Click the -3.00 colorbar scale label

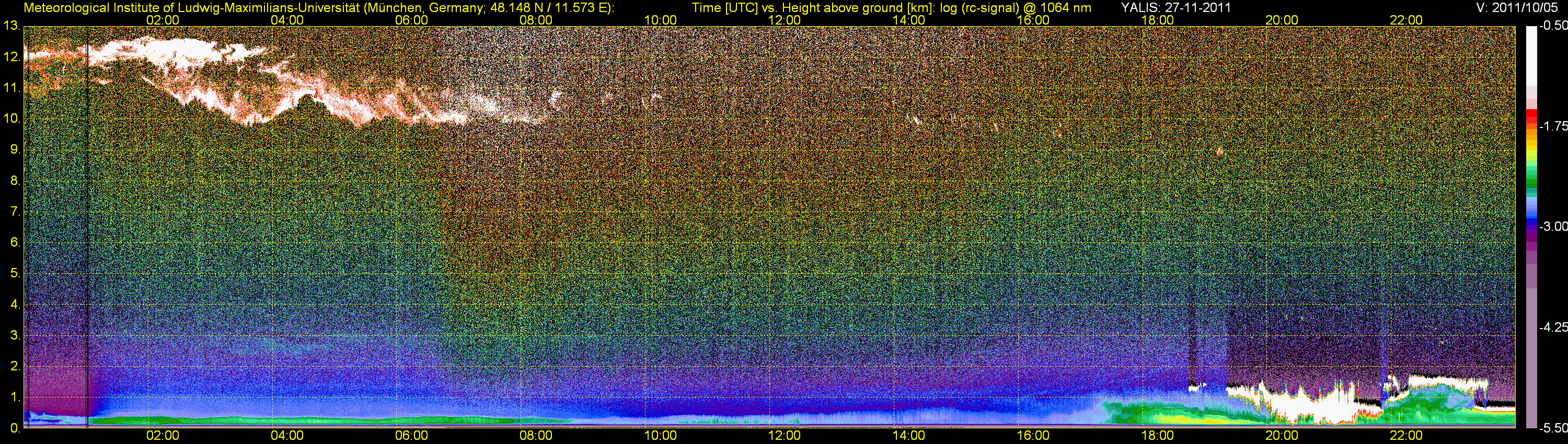tap(1553, 227)
